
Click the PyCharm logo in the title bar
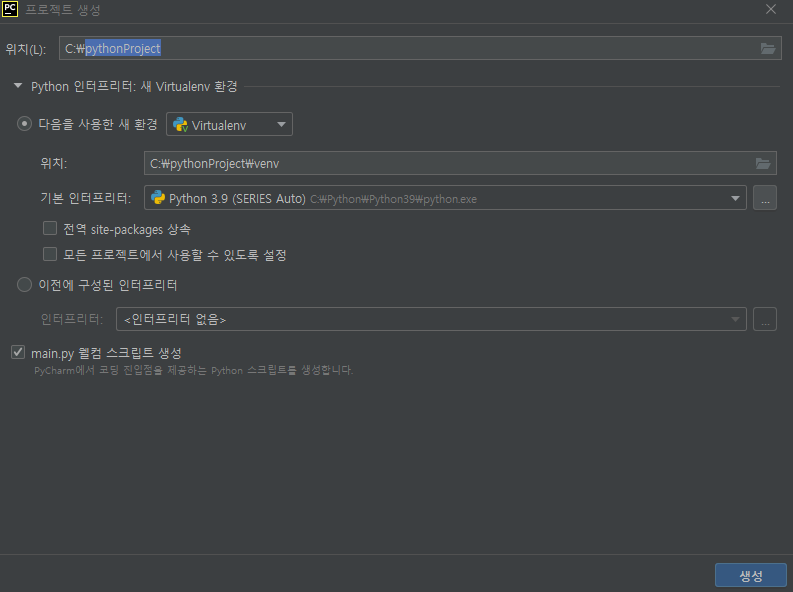pos(10,9)
